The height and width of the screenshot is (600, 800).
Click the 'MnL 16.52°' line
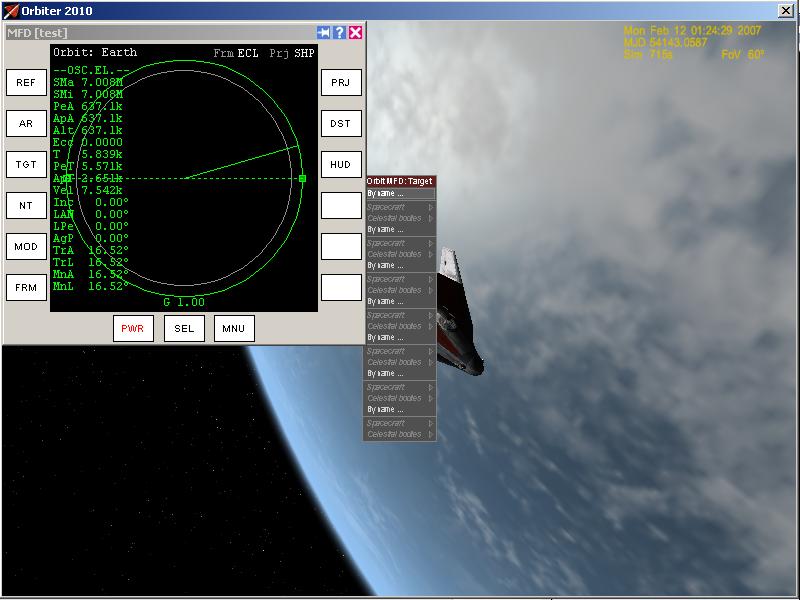[91, 286]
